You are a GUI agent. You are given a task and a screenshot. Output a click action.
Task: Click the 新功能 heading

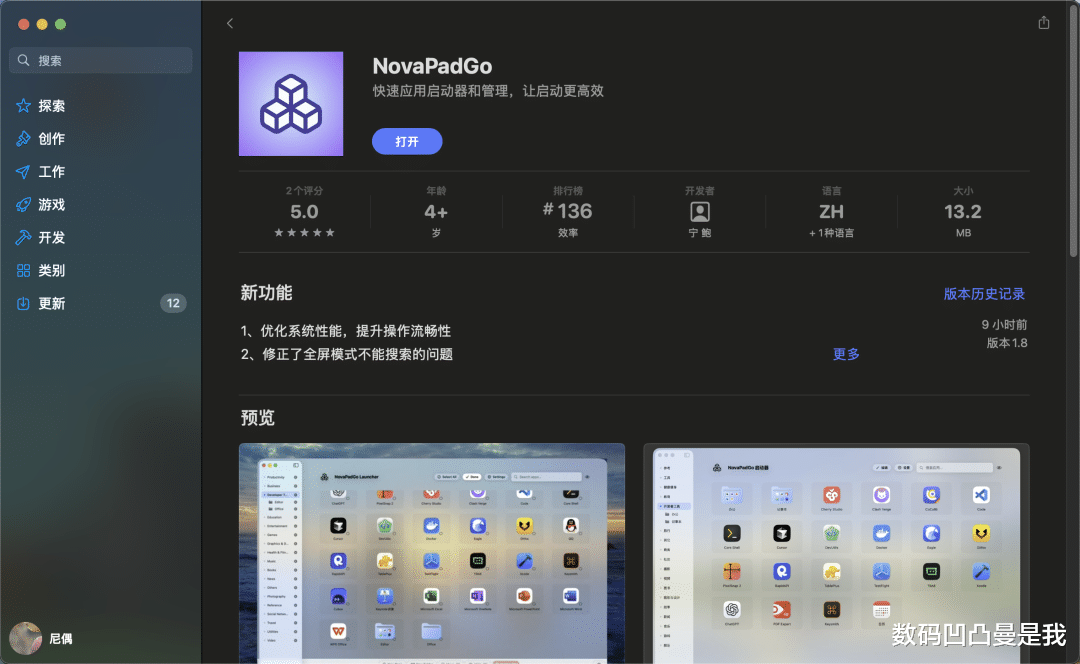pos(267,293)
